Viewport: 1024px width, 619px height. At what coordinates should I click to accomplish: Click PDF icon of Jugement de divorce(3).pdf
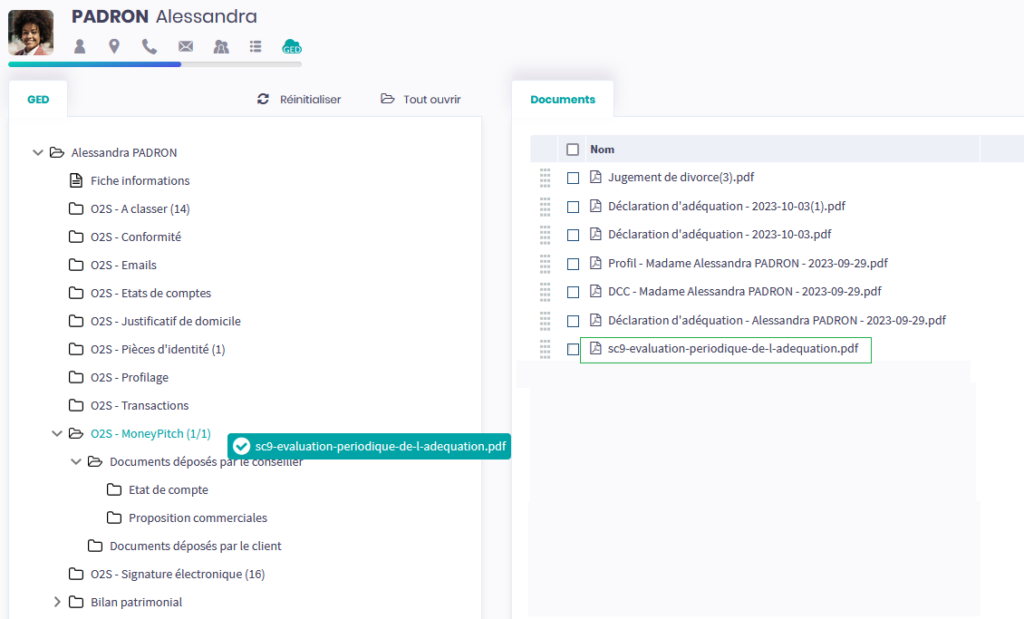coord(595,177)
